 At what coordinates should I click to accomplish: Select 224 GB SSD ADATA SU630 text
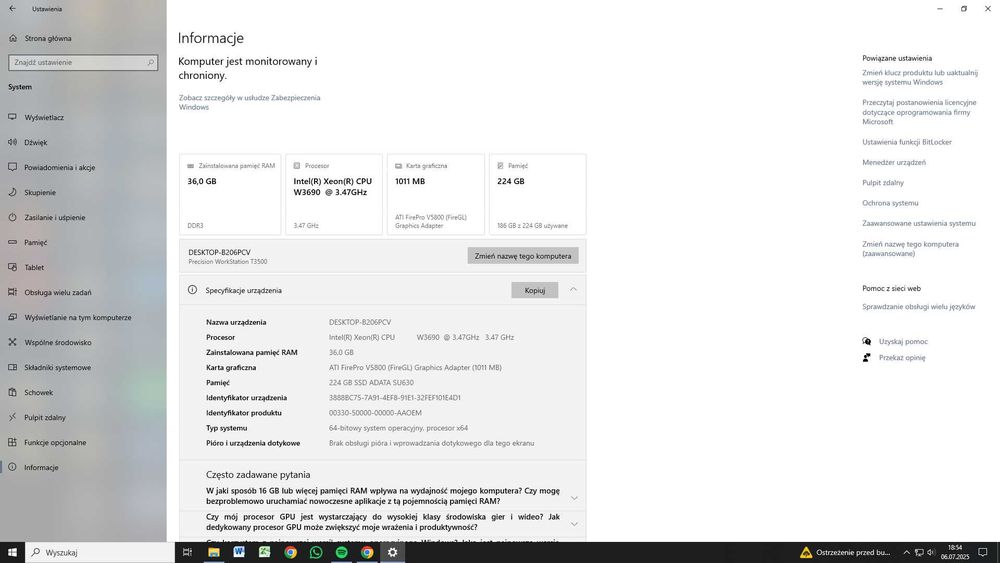click(x=371, y=383)
